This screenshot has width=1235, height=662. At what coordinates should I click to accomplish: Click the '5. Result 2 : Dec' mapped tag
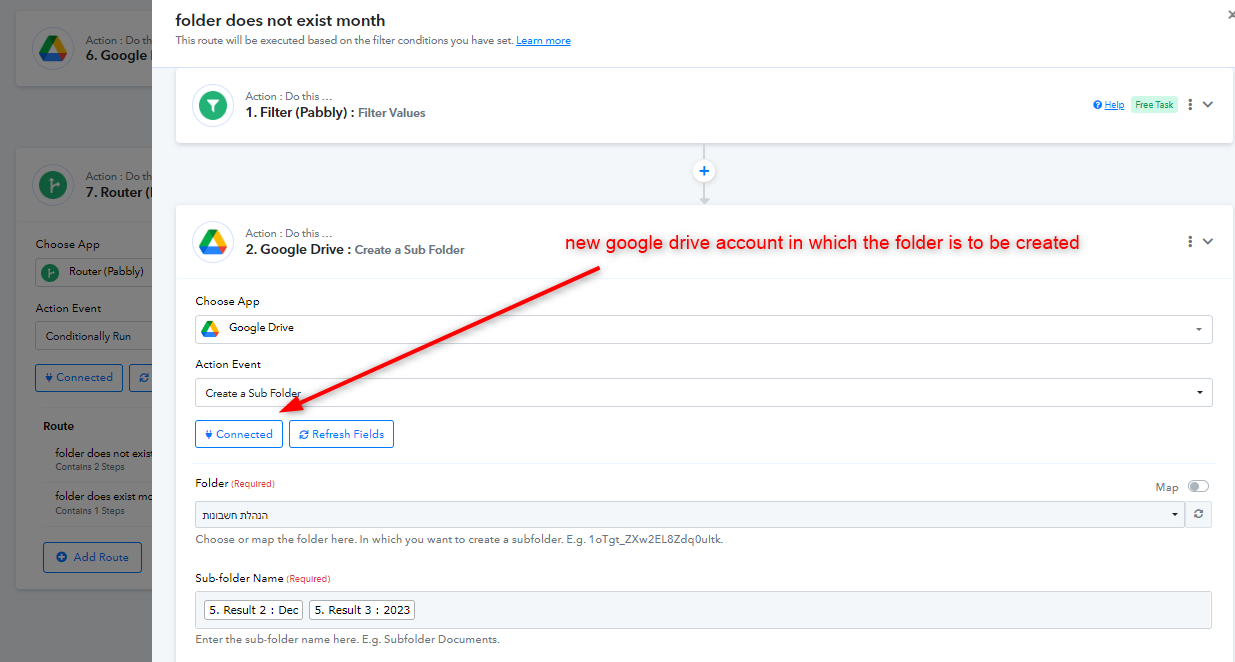click(254, 610)
